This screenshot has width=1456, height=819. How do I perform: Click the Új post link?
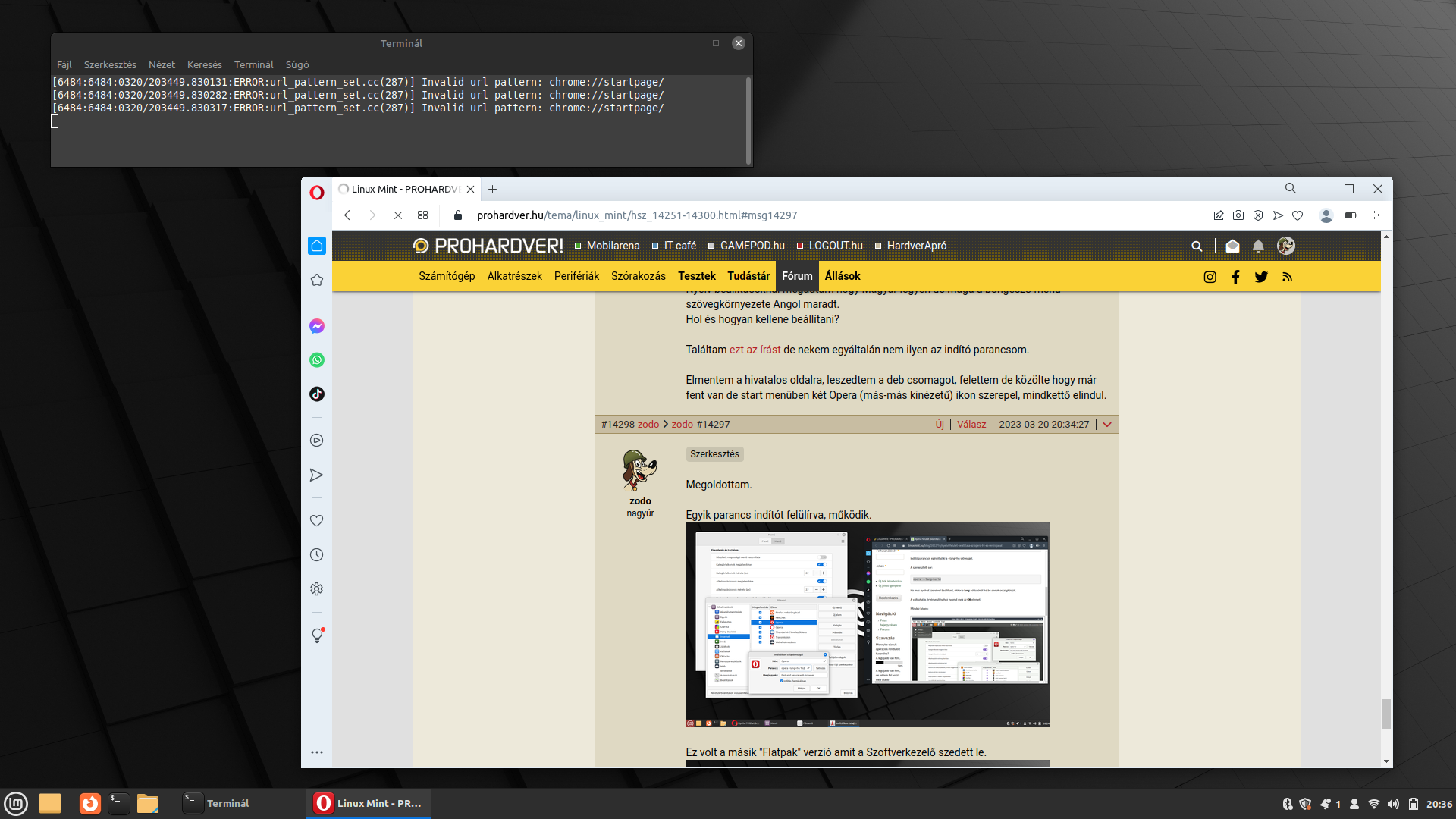(x=940, y=425)
